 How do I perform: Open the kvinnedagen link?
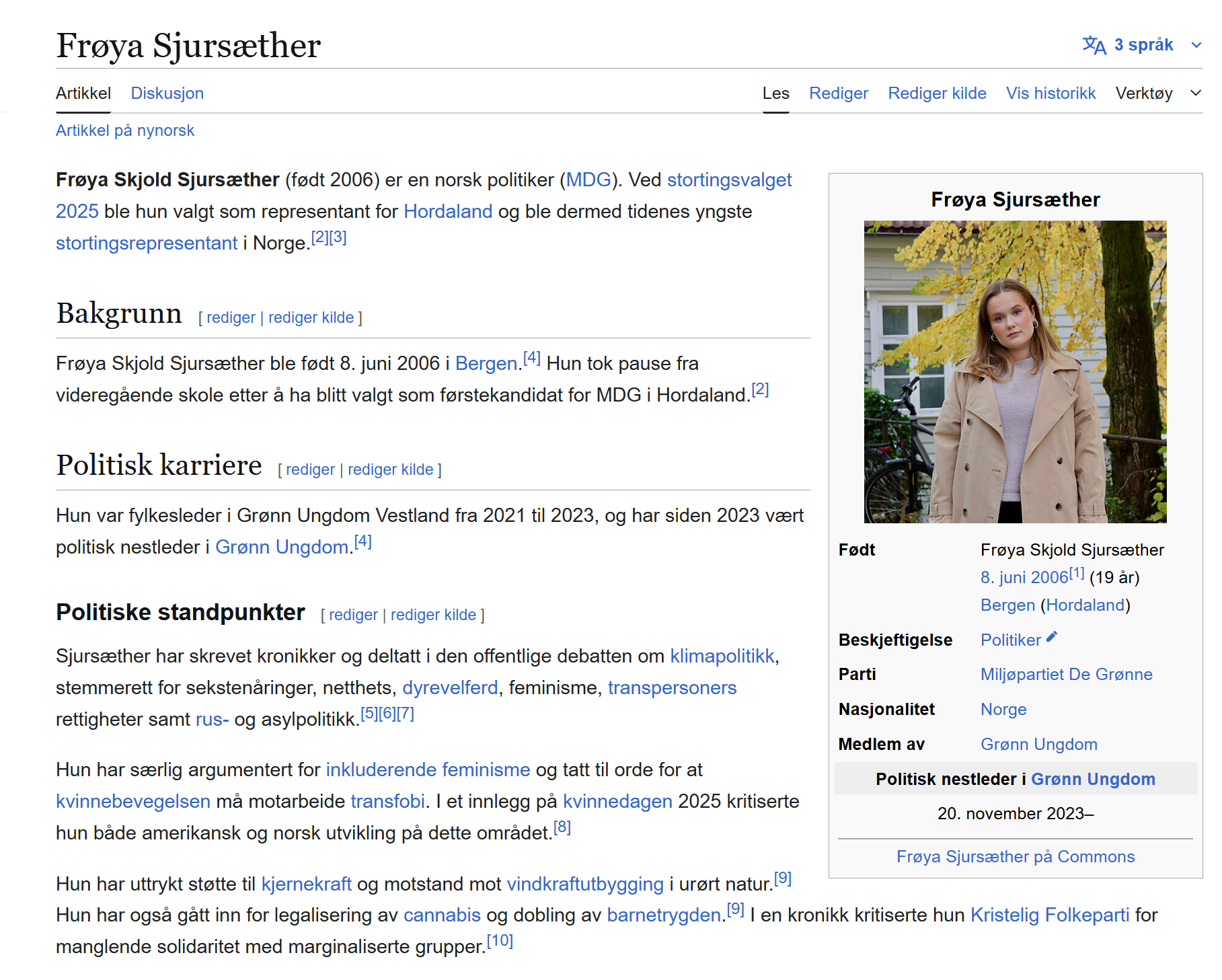tap(618, 801)
